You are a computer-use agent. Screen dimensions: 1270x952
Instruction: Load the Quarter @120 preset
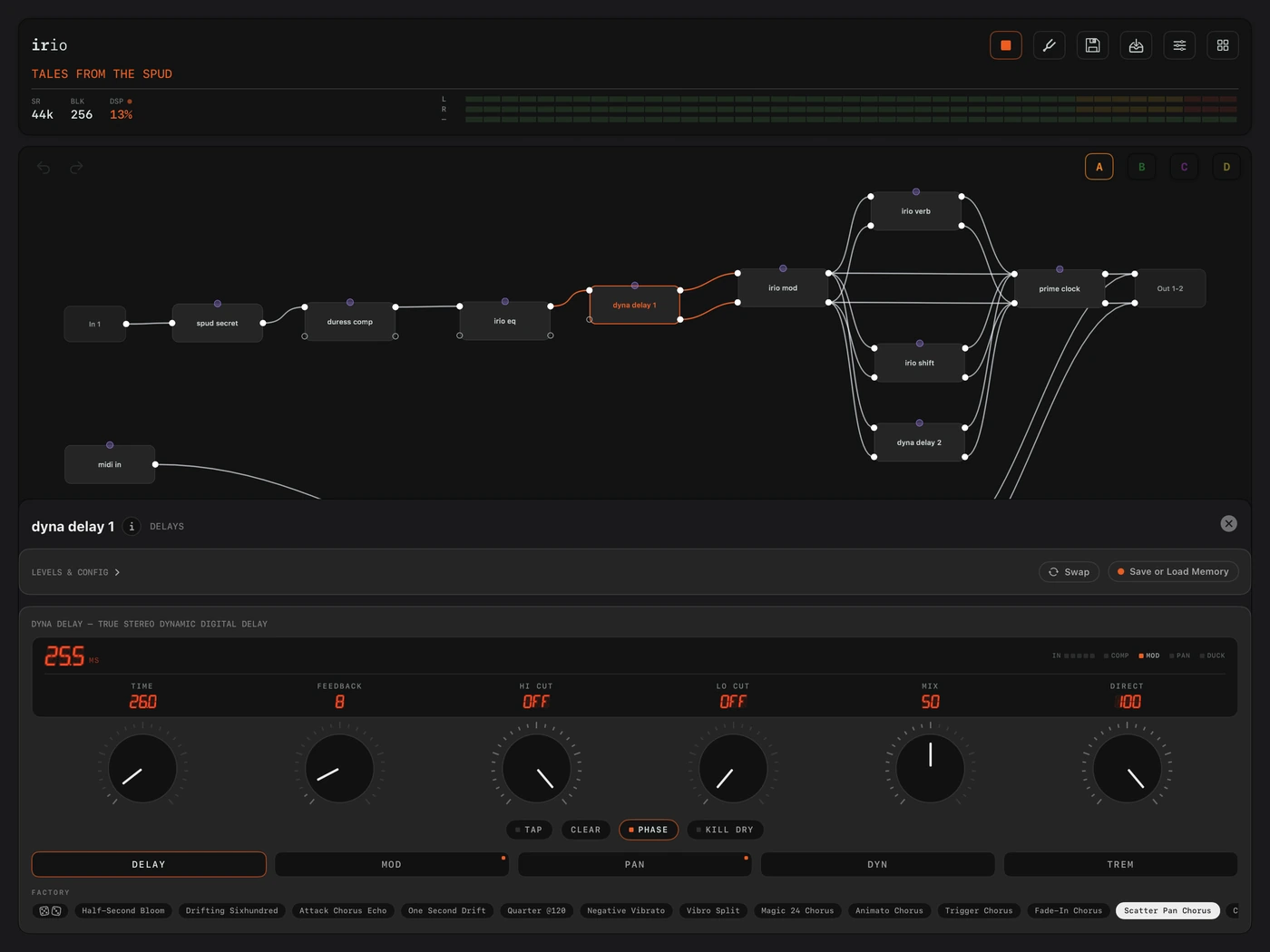point(536,910)
